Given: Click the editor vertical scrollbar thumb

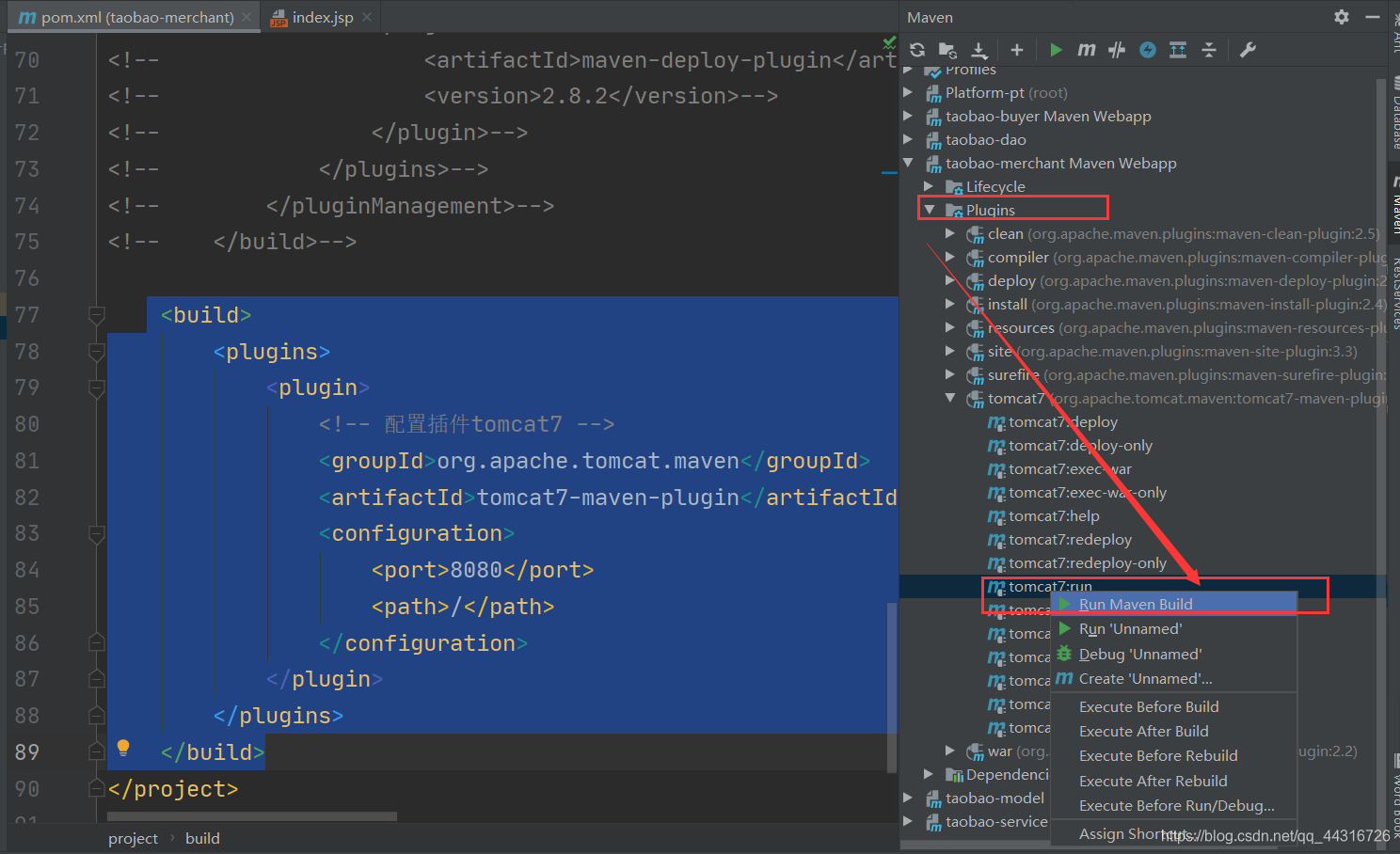Looking at the screenshot, I should (892, 687).
